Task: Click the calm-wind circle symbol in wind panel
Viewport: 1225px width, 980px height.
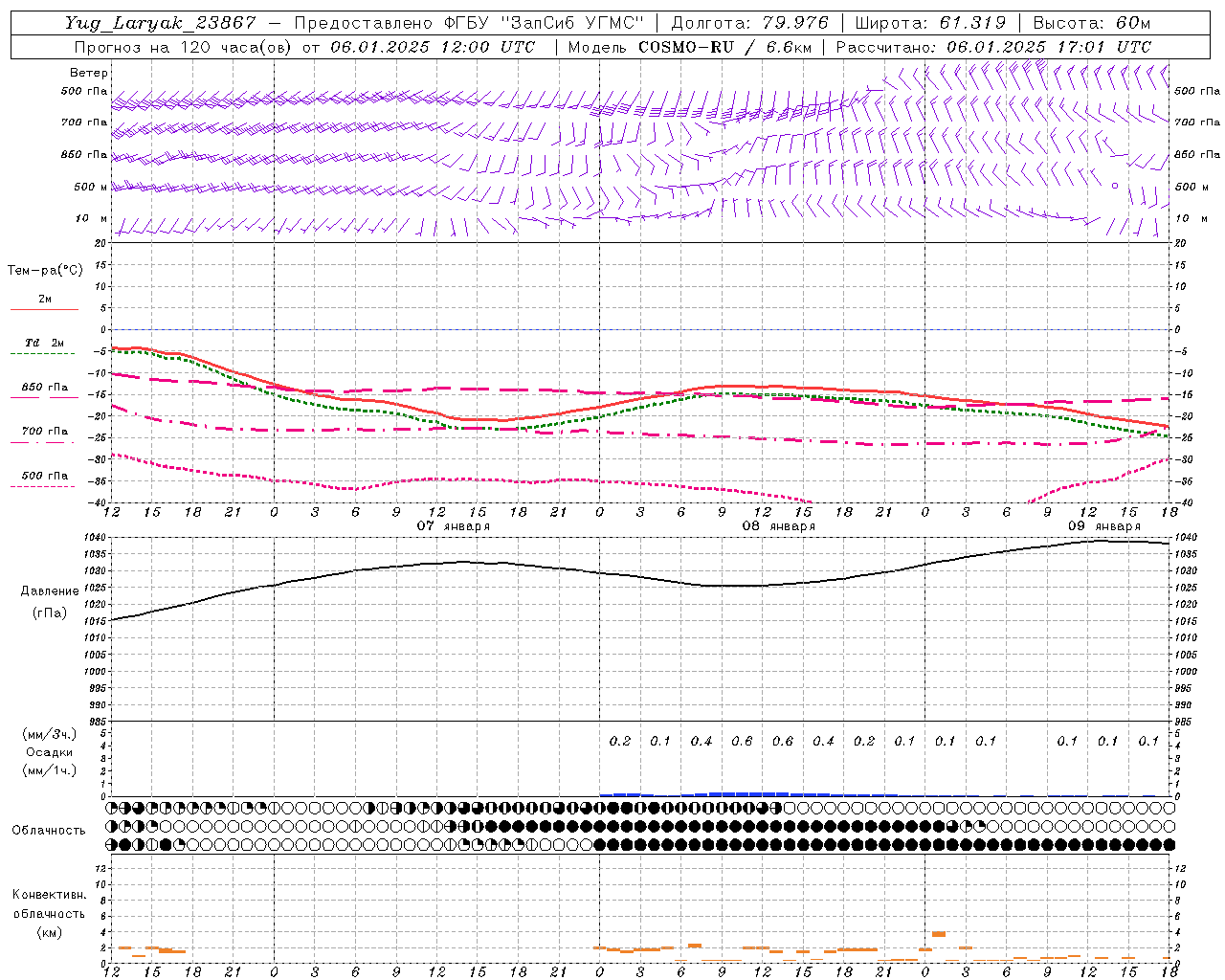Action: 1115,186
